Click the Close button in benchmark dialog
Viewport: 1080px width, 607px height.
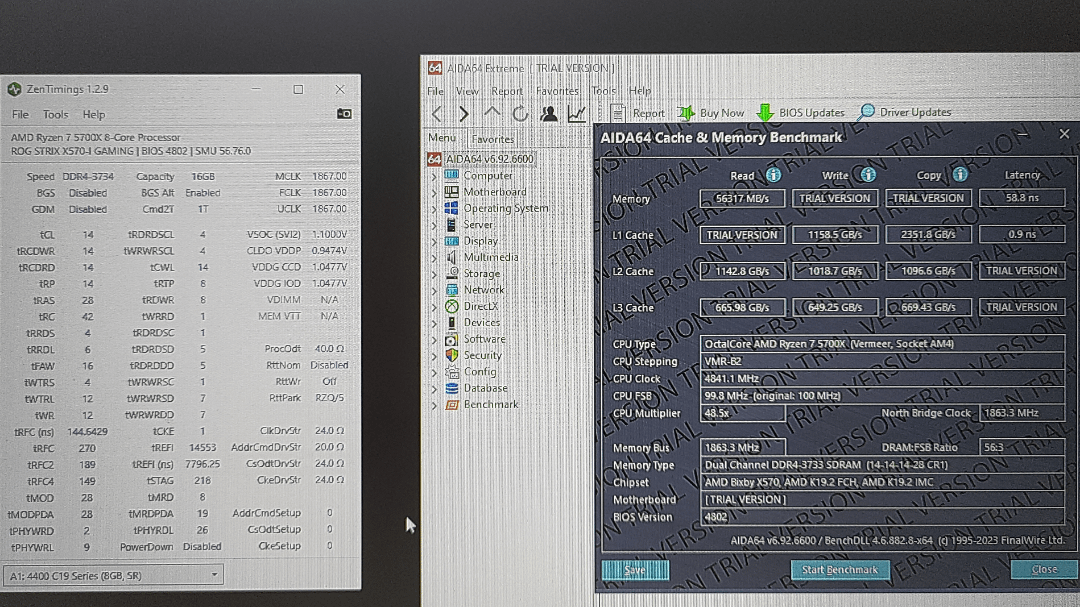click(x=1044, y=569)
